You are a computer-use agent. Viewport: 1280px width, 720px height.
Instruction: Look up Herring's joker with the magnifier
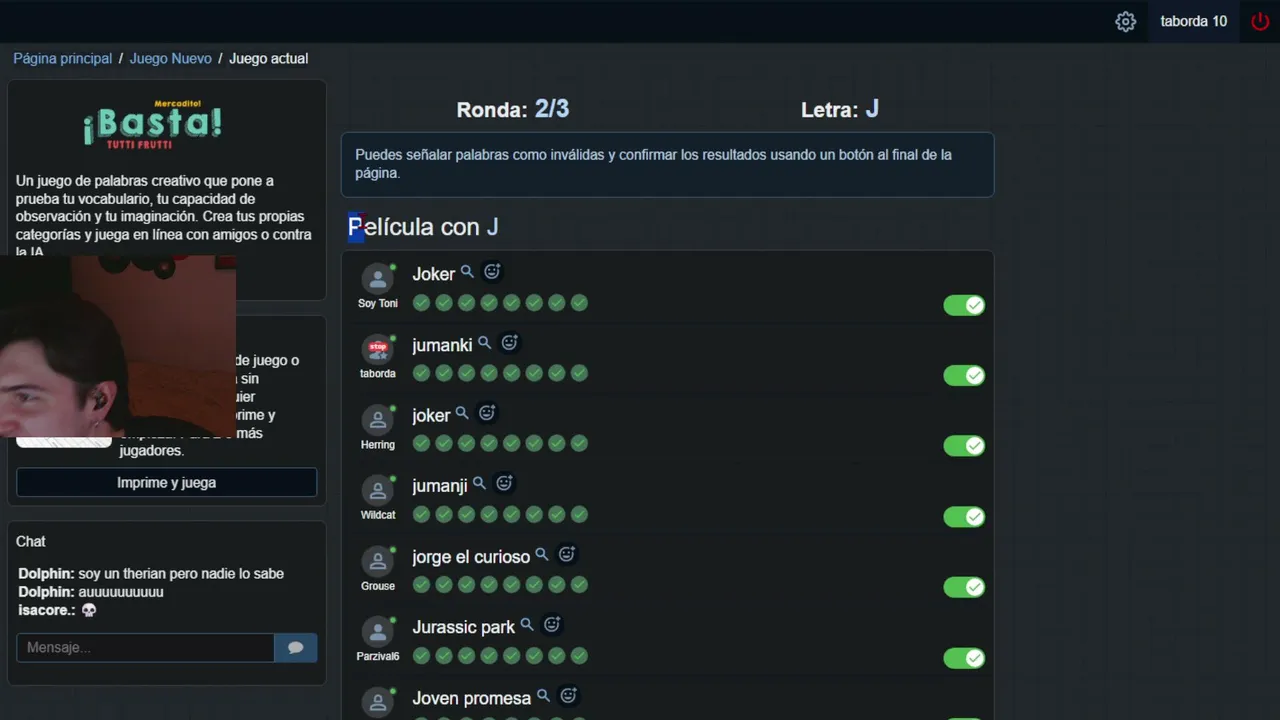click(462, 413)
